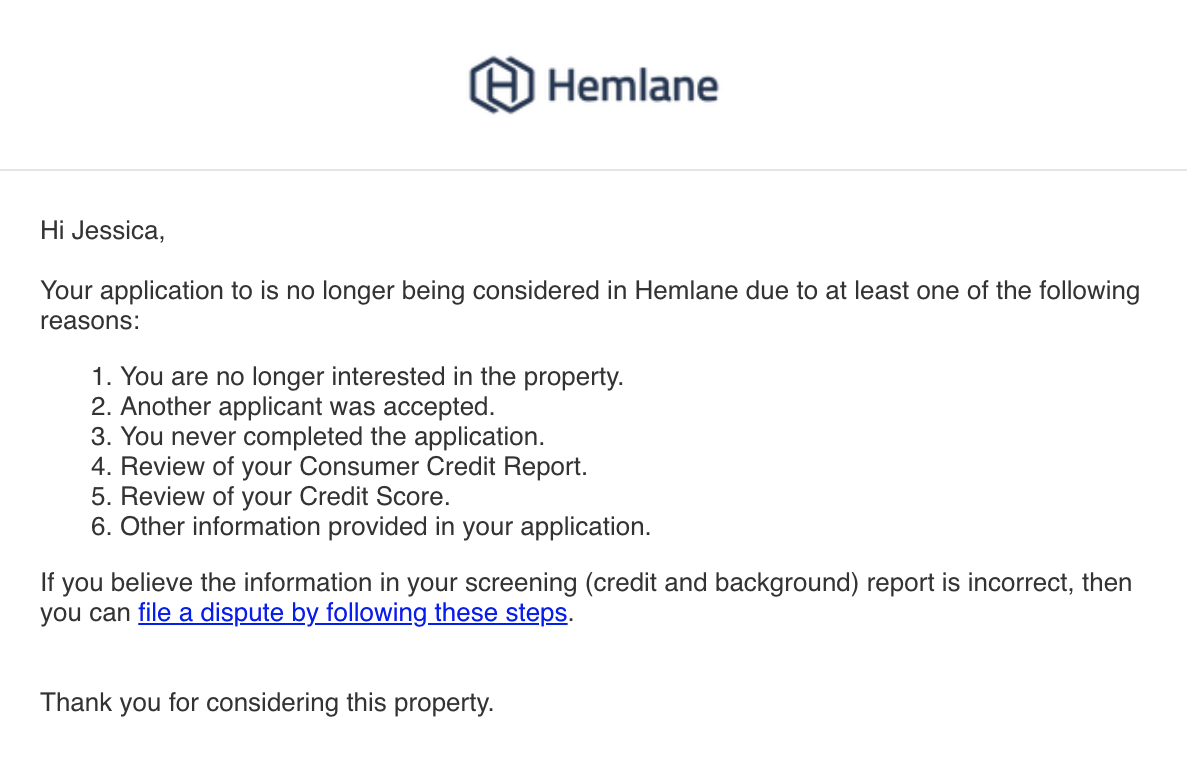Click reason two Another applicant was accepted
Screen dimensions: 1187x763
[x=307, y=406]
